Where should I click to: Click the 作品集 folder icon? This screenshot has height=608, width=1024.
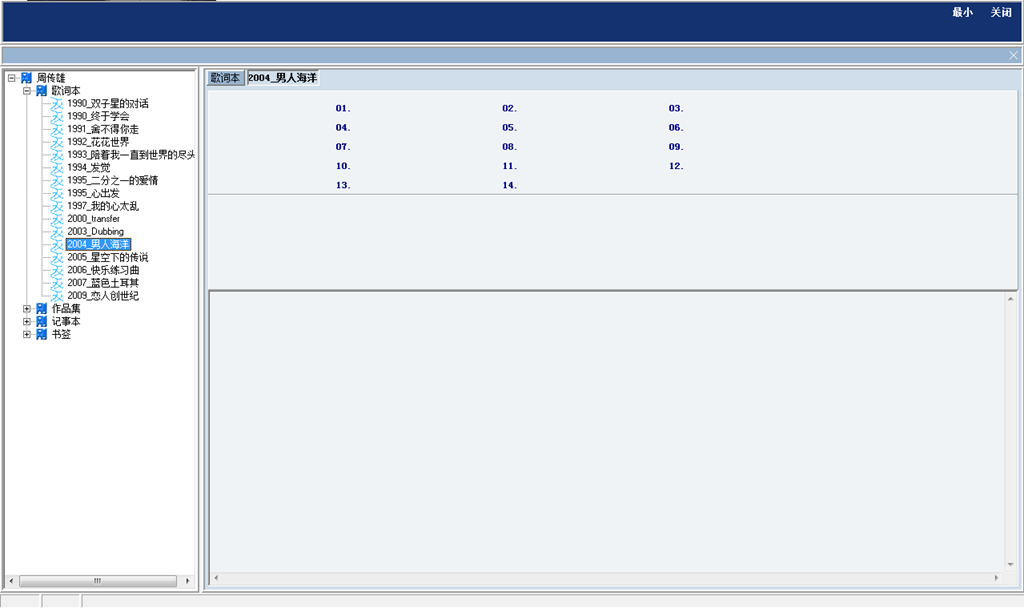42,308
